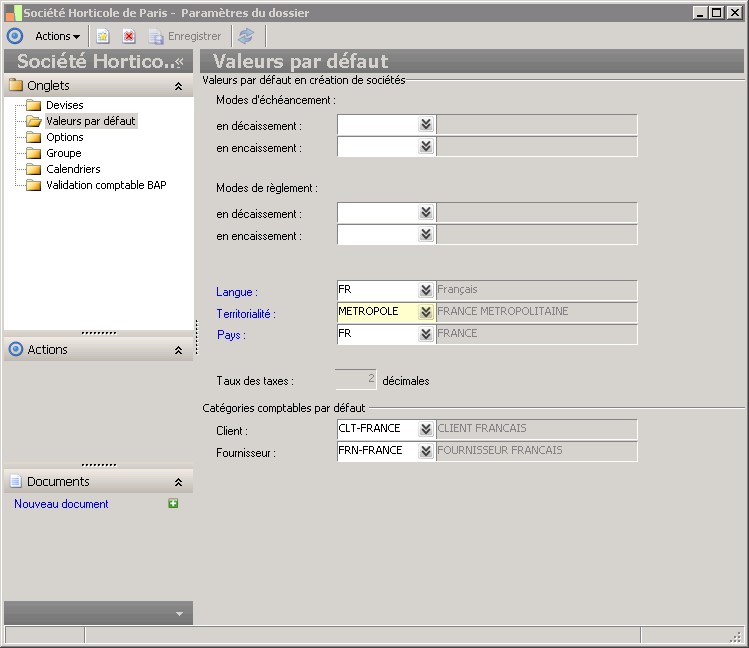This screenshot has height=648, width=749.
Task: Collapse the left sidebar with double-chevron icon
Action: pyautogui.click(x=179, y=62)
